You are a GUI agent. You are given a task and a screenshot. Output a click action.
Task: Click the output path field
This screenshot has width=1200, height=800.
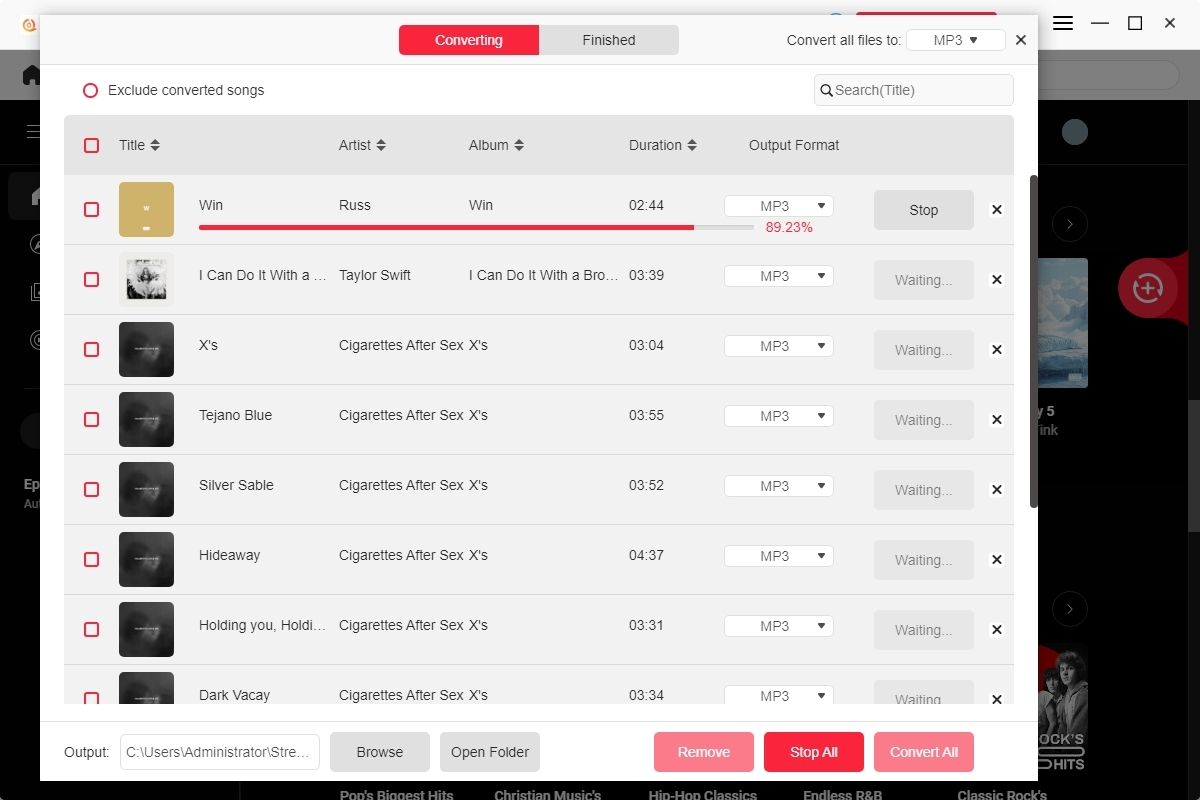coord(220,752)
